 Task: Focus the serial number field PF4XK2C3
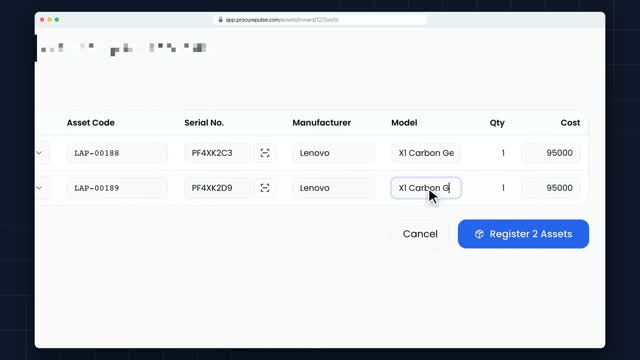[x=217, y=153]
